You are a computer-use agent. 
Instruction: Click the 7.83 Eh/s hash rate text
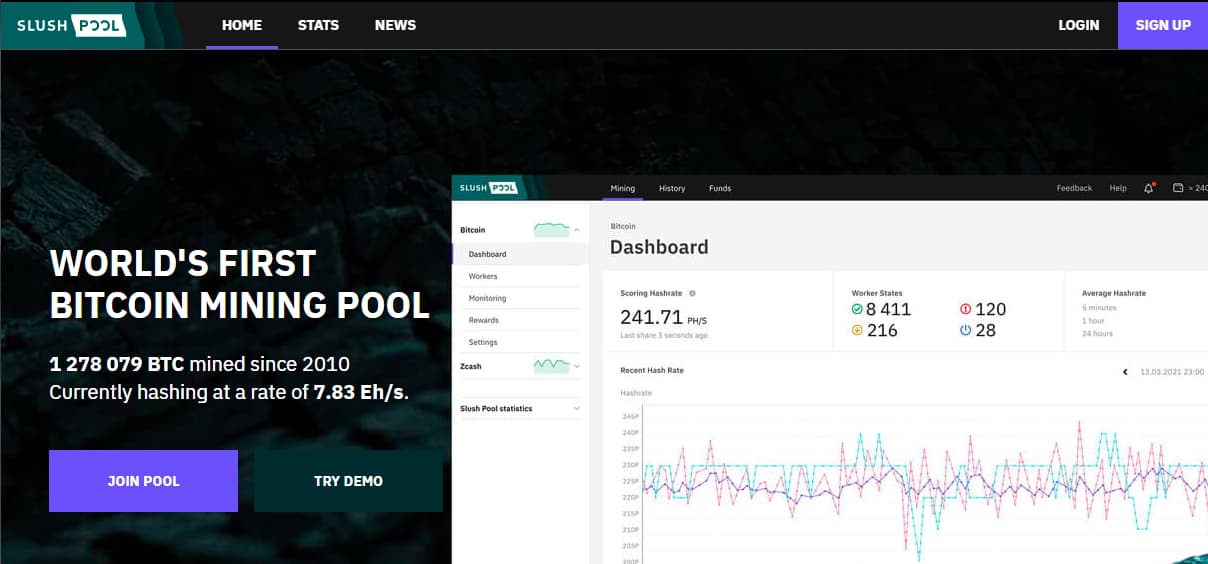click(360, 392)
